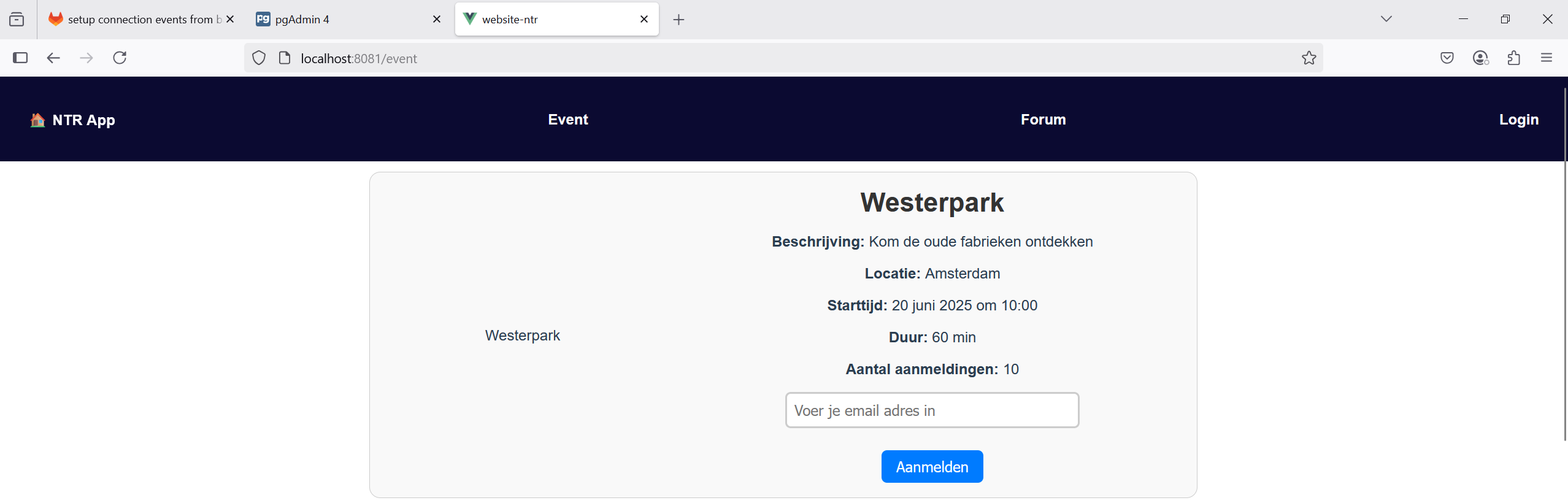
Task: Go forward to the next page
Action: [x=86, y=58]
